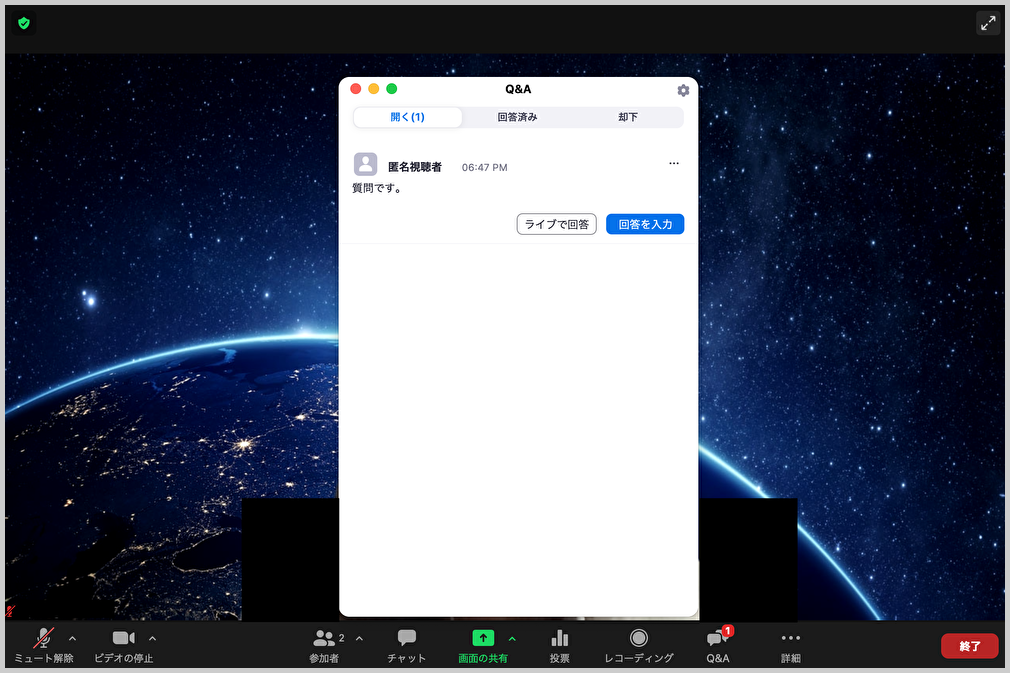Switch to the 却下 tab

pyautogui.click(x=628, y=117)
